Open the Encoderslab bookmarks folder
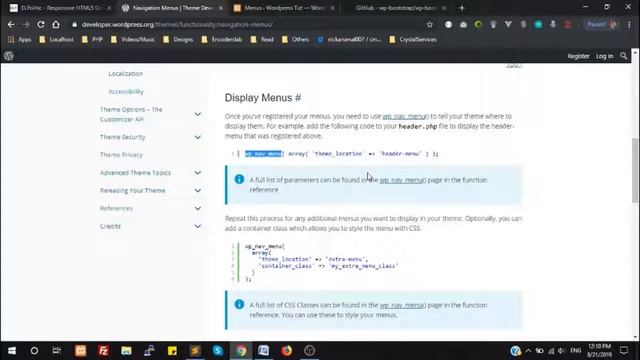Viewport: 640px width, 360px height. (222, 40)
